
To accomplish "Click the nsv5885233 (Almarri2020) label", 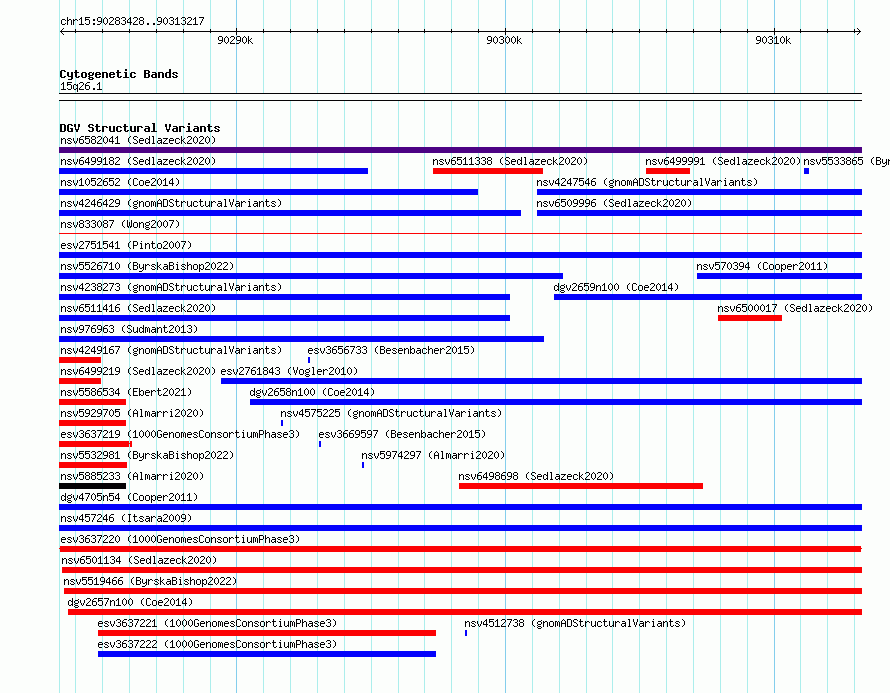I will (132, 476).
